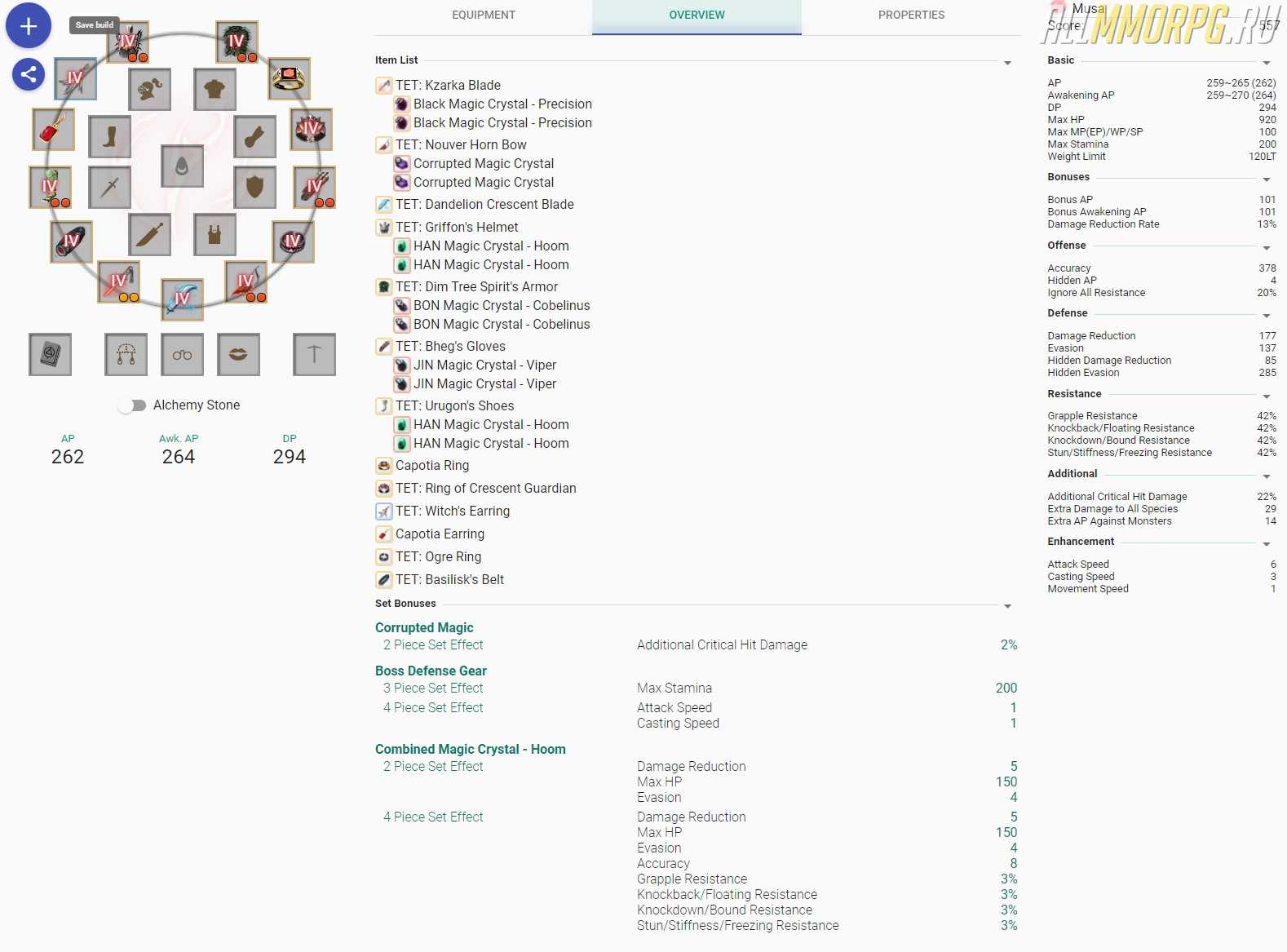1287x952 pixels.
Task: Collapse the Item List section
Action: pyautogui.click(x=1007, y=63)
